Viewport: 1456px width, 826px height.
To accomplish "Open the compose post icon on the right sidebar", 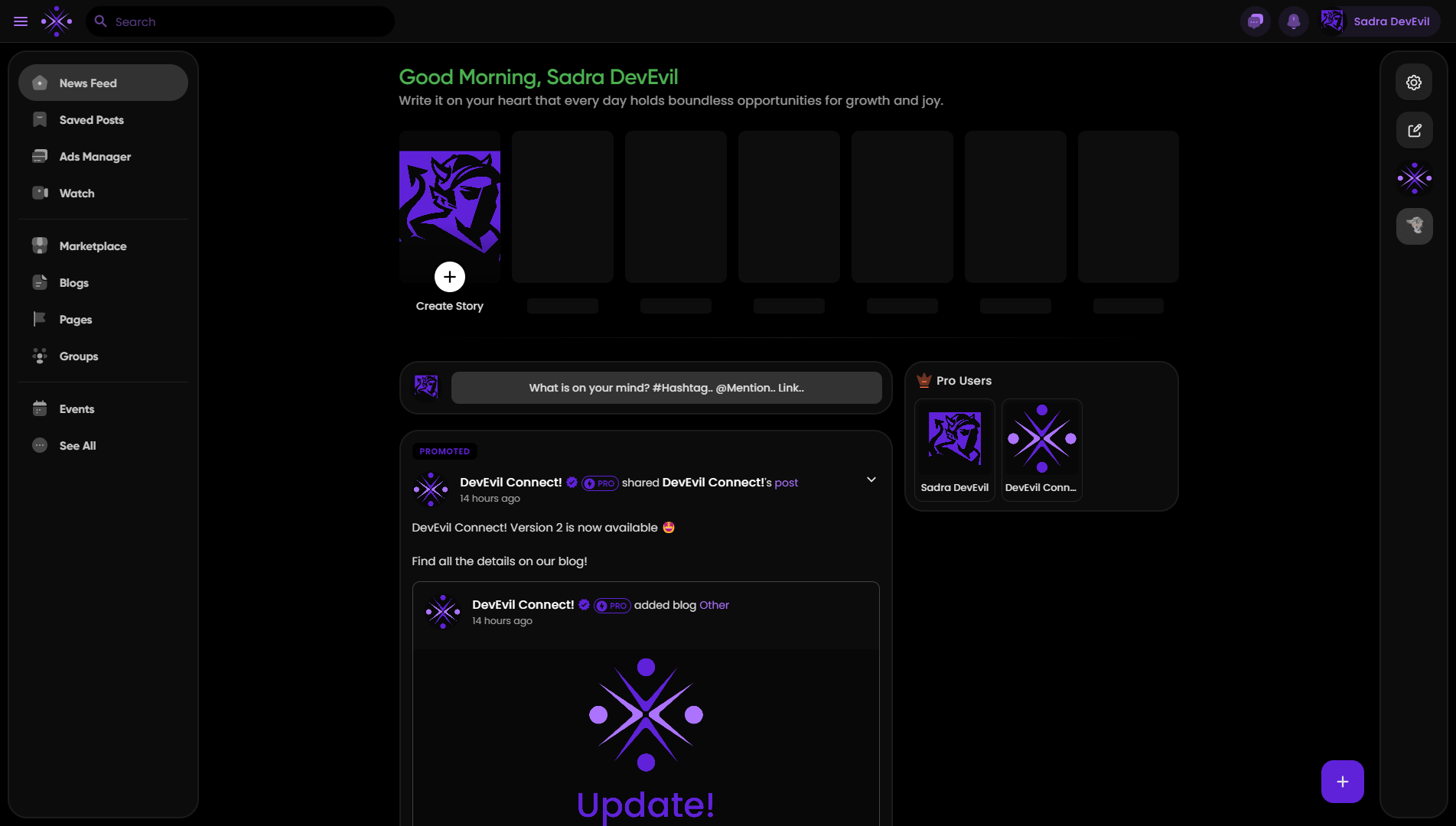I will (1414, 130).
